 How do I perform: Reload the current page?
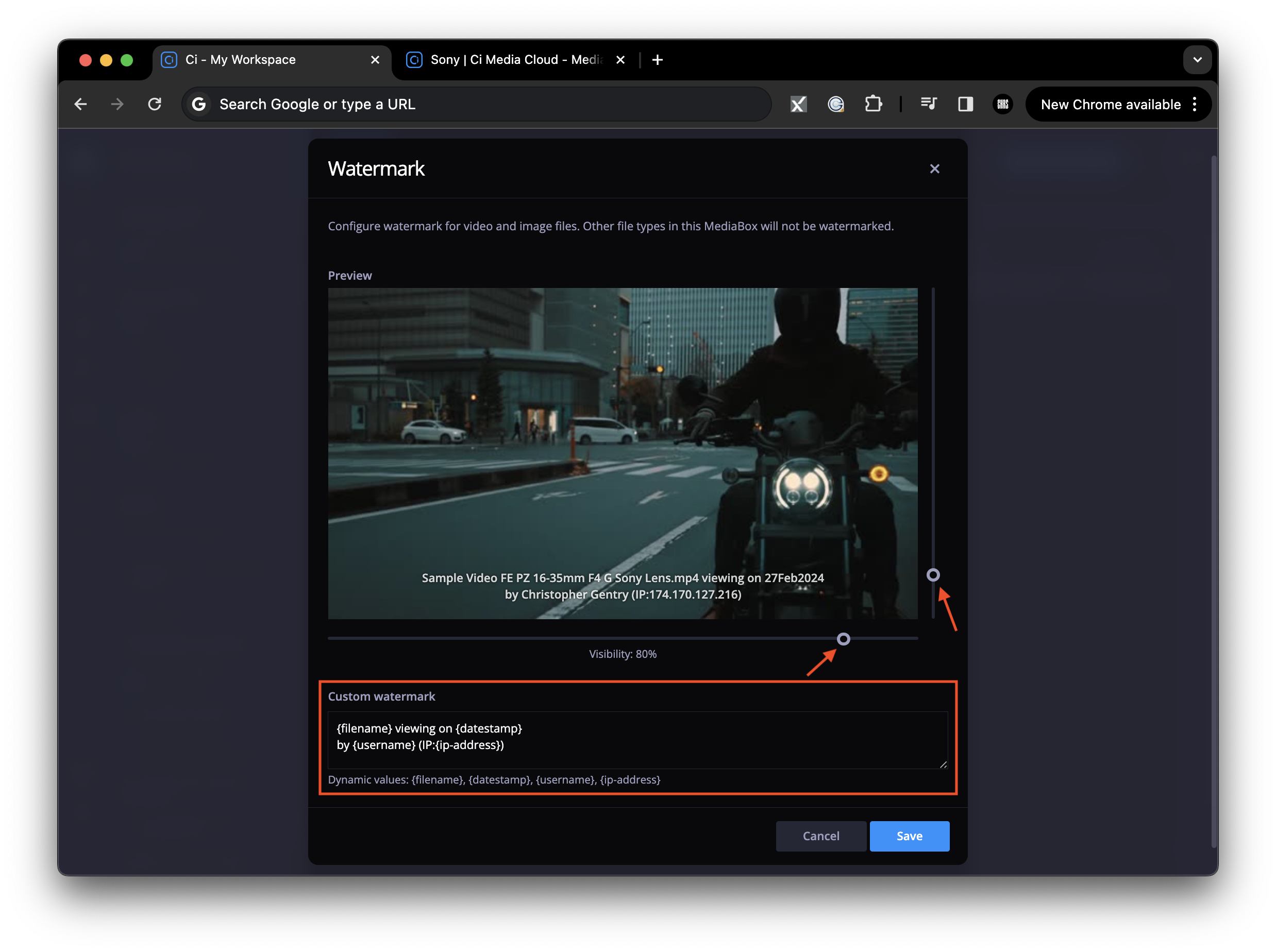155,104
